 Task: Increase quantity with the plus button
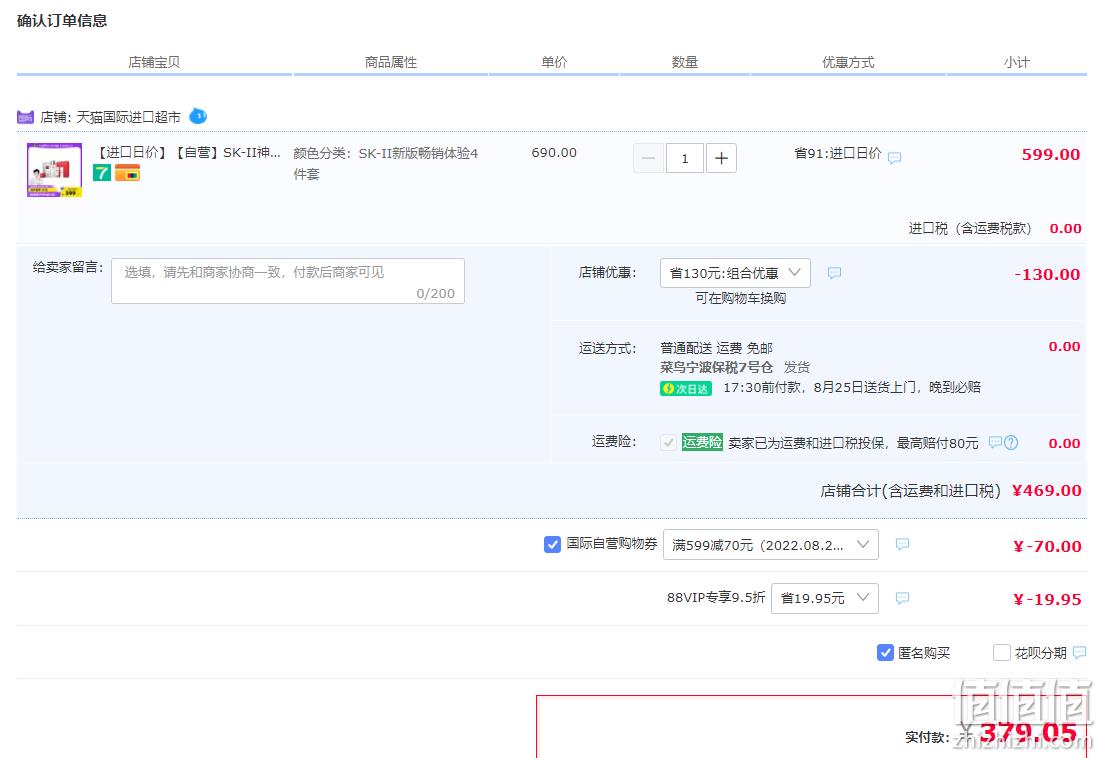pyautogui.click(x=721, y=158)
